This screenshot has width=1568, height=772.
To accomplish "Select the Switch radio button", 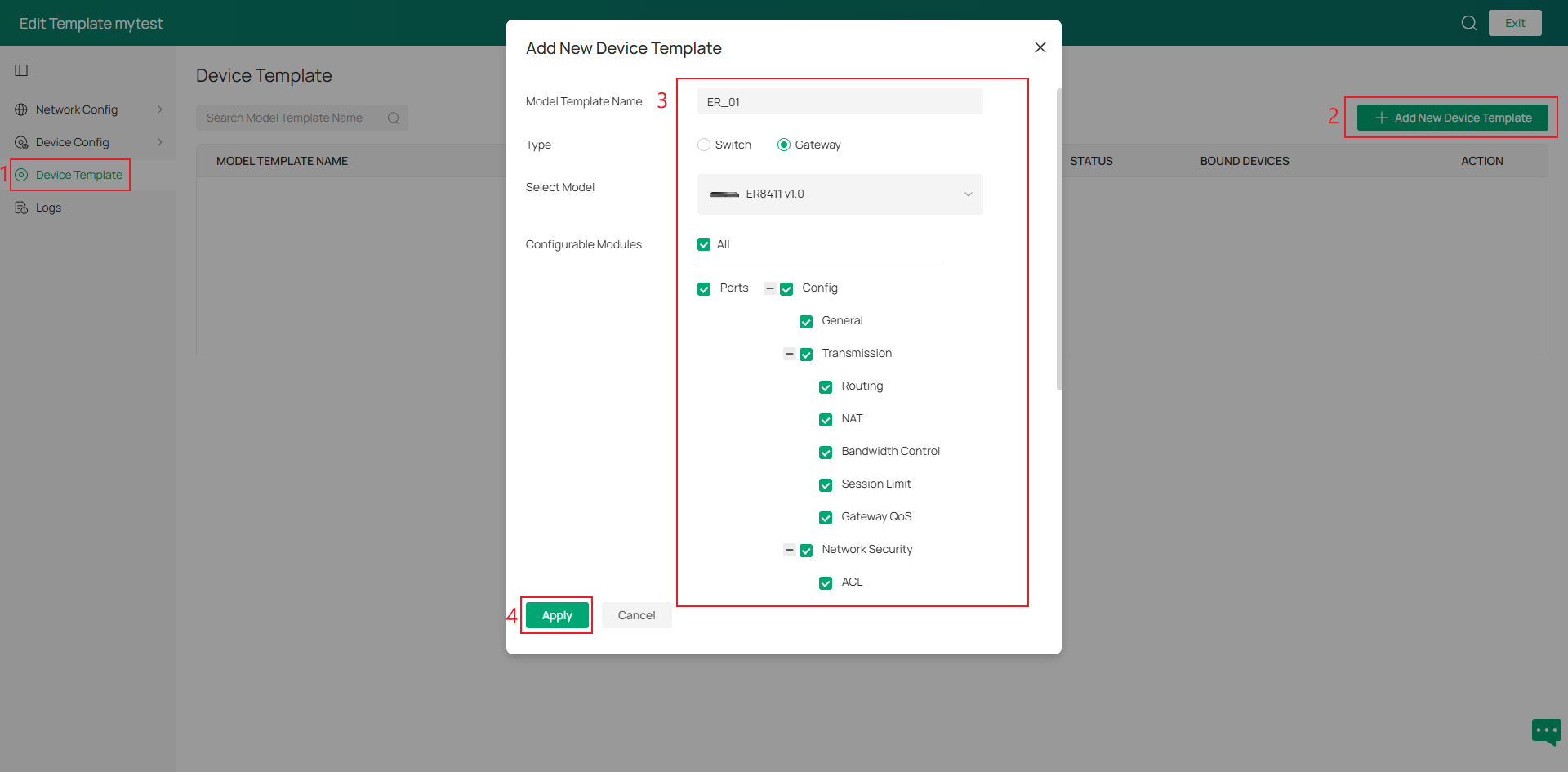I will [x=704, y=145].
